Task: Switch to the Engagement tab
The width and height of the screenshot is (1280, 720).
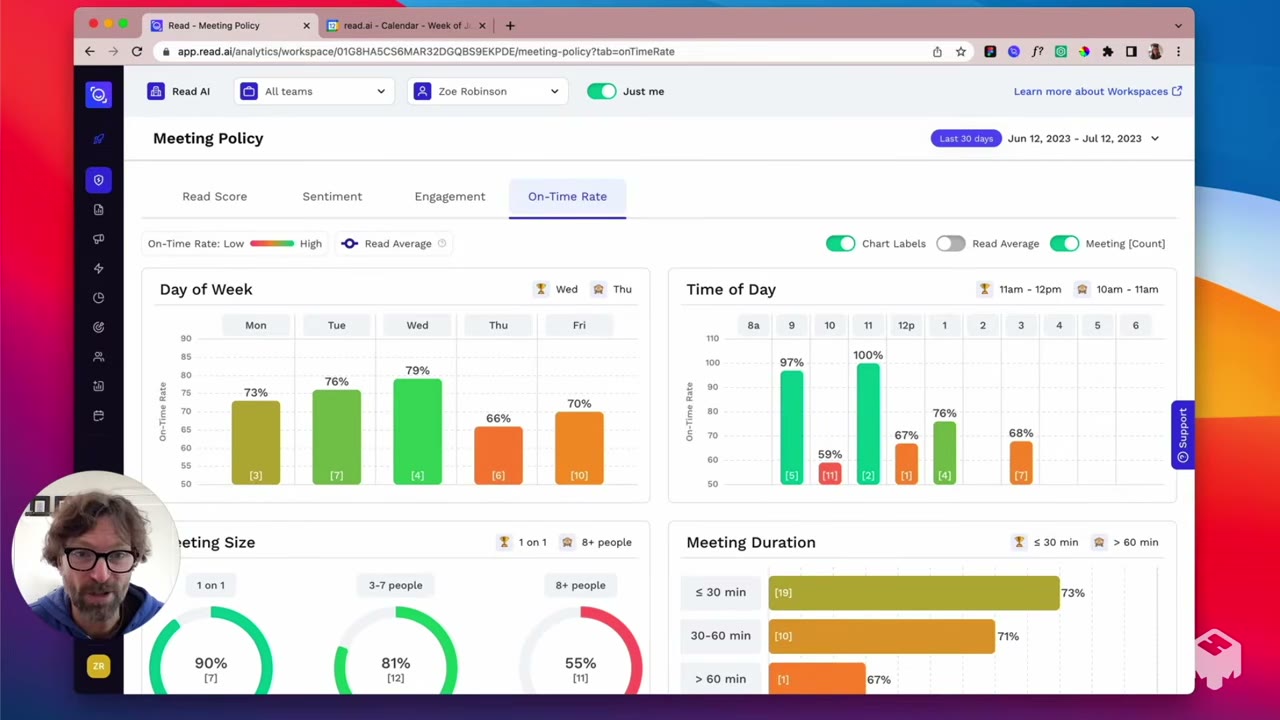Action: click(450, 196)
